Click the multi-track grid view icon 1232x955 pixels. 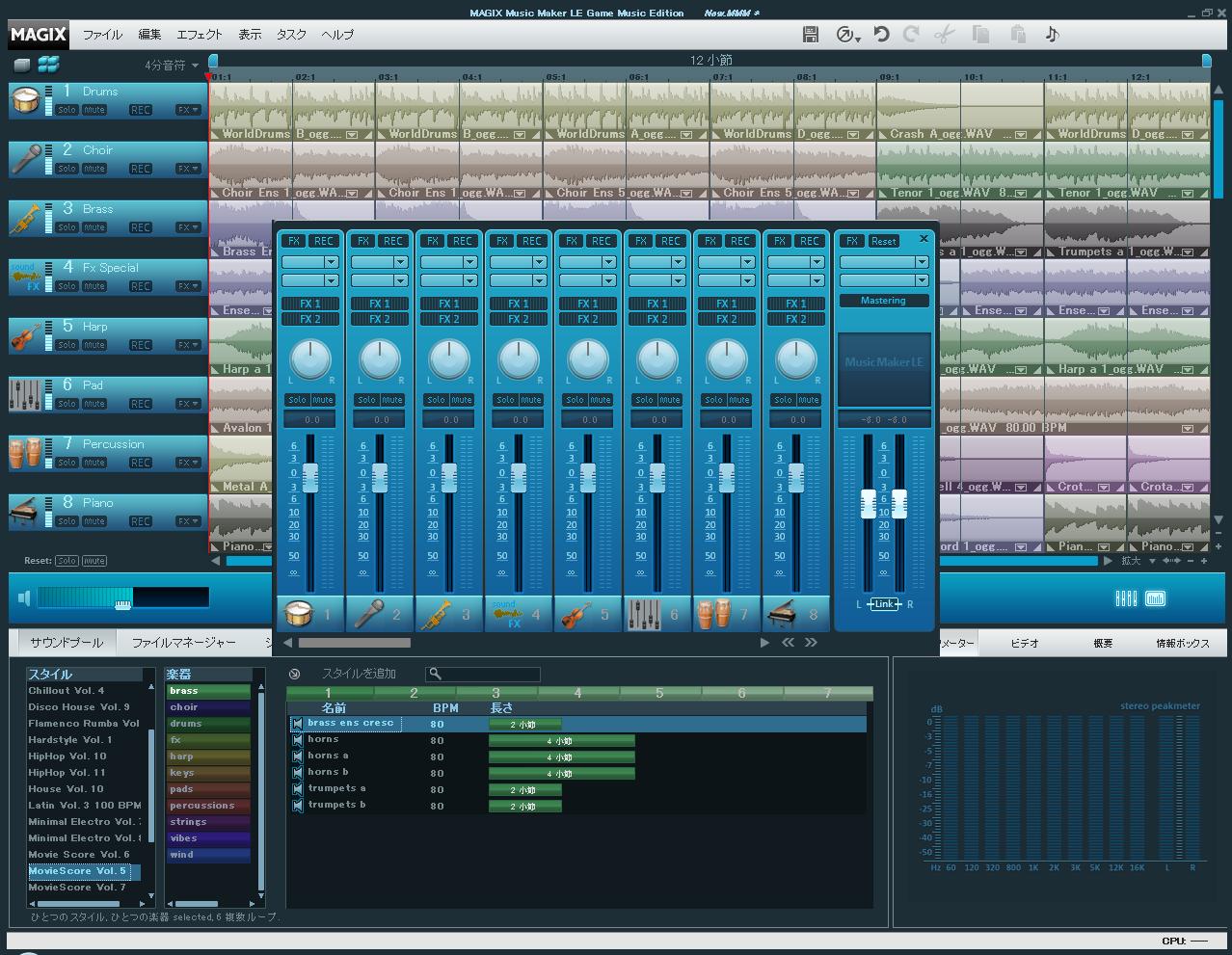[48, 65]
